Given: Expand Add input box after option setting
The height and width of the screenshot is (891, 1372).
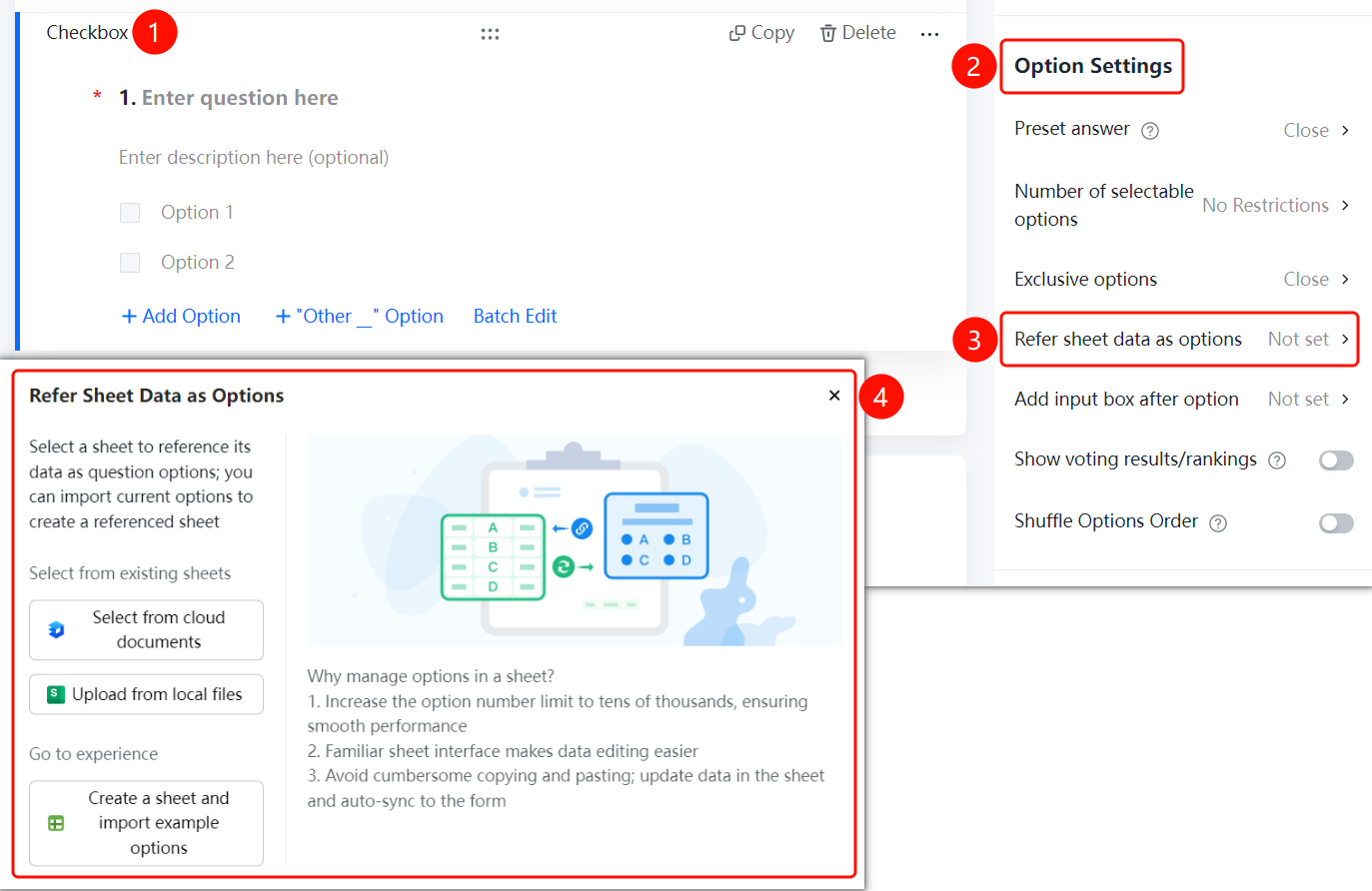Looking at the screenshot, I should tap(1182, 399).
